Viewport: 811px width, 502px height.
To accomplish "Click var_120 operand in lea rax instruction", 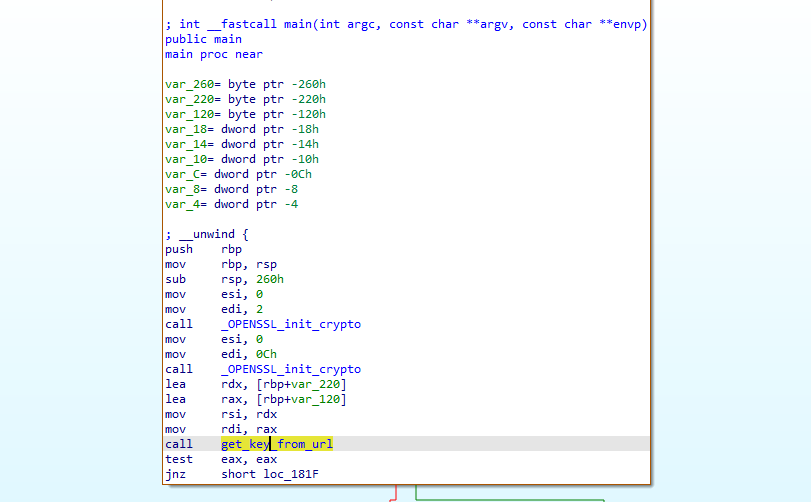I will pyautogui.click(x=316, y=399).
